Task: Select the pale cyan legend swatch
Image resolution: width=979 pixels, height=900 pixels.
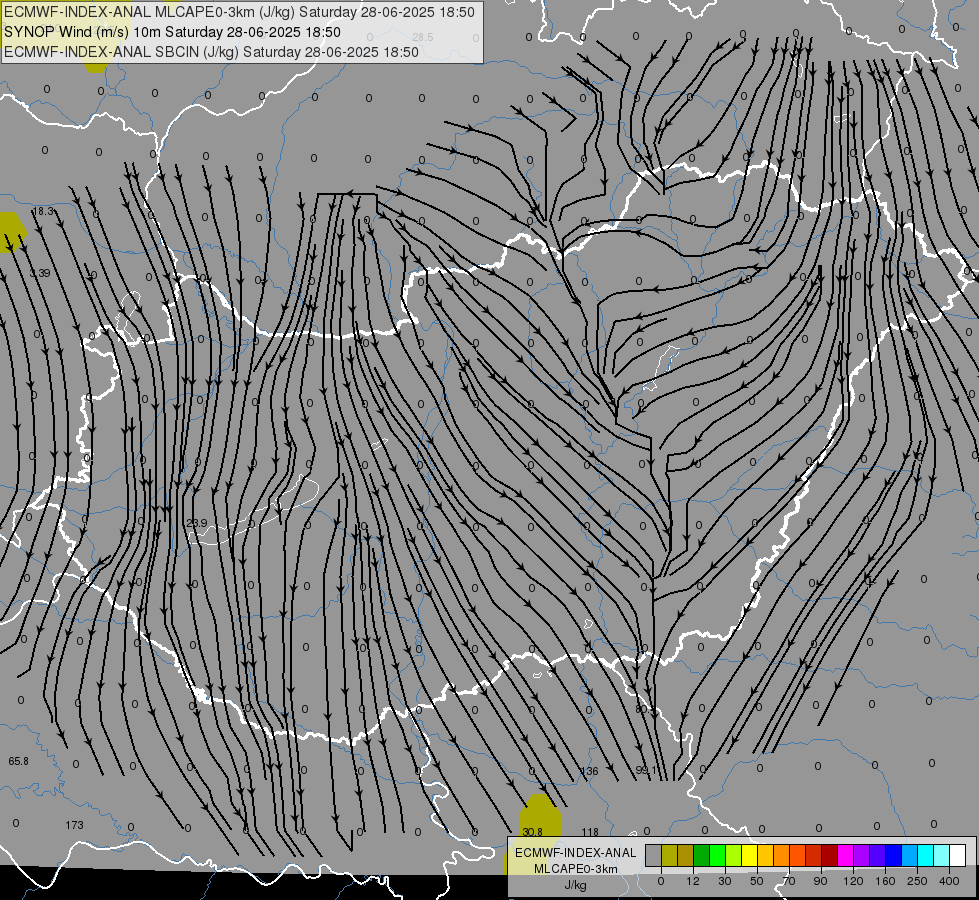Action: (942, 855)
